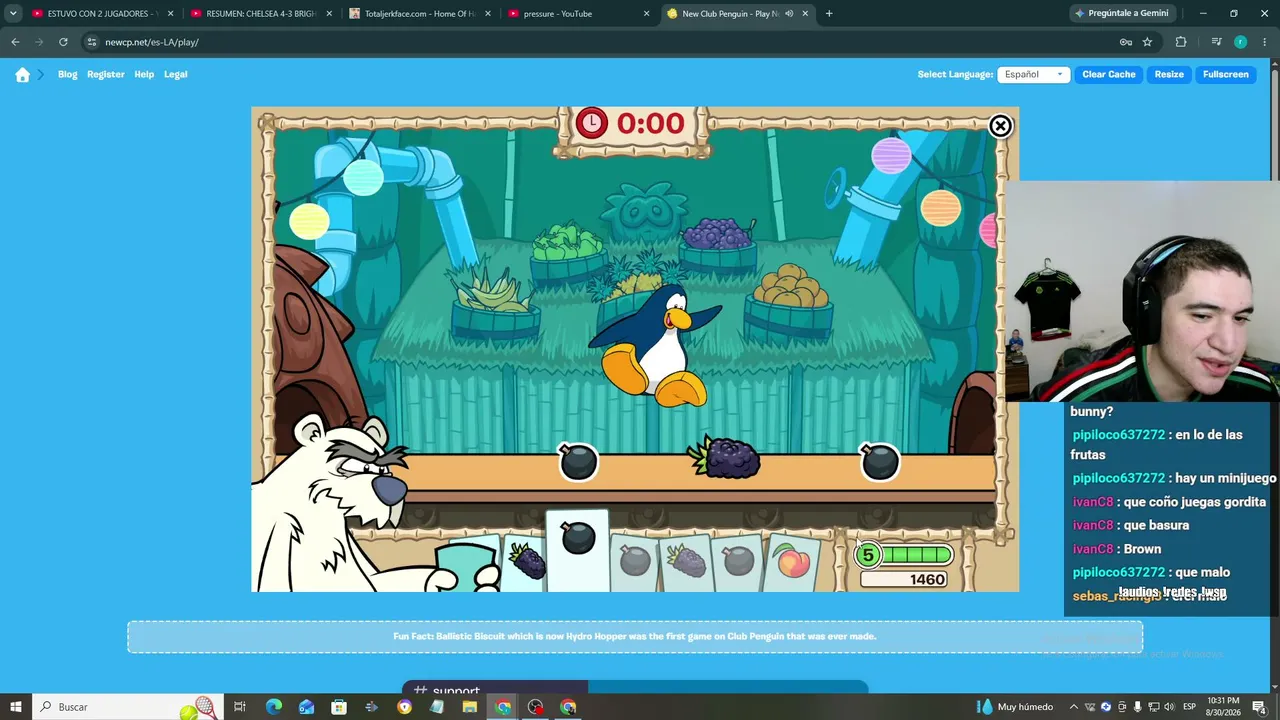Click the Fullscreen button

pyautogui.click(x=1226, y=74)
